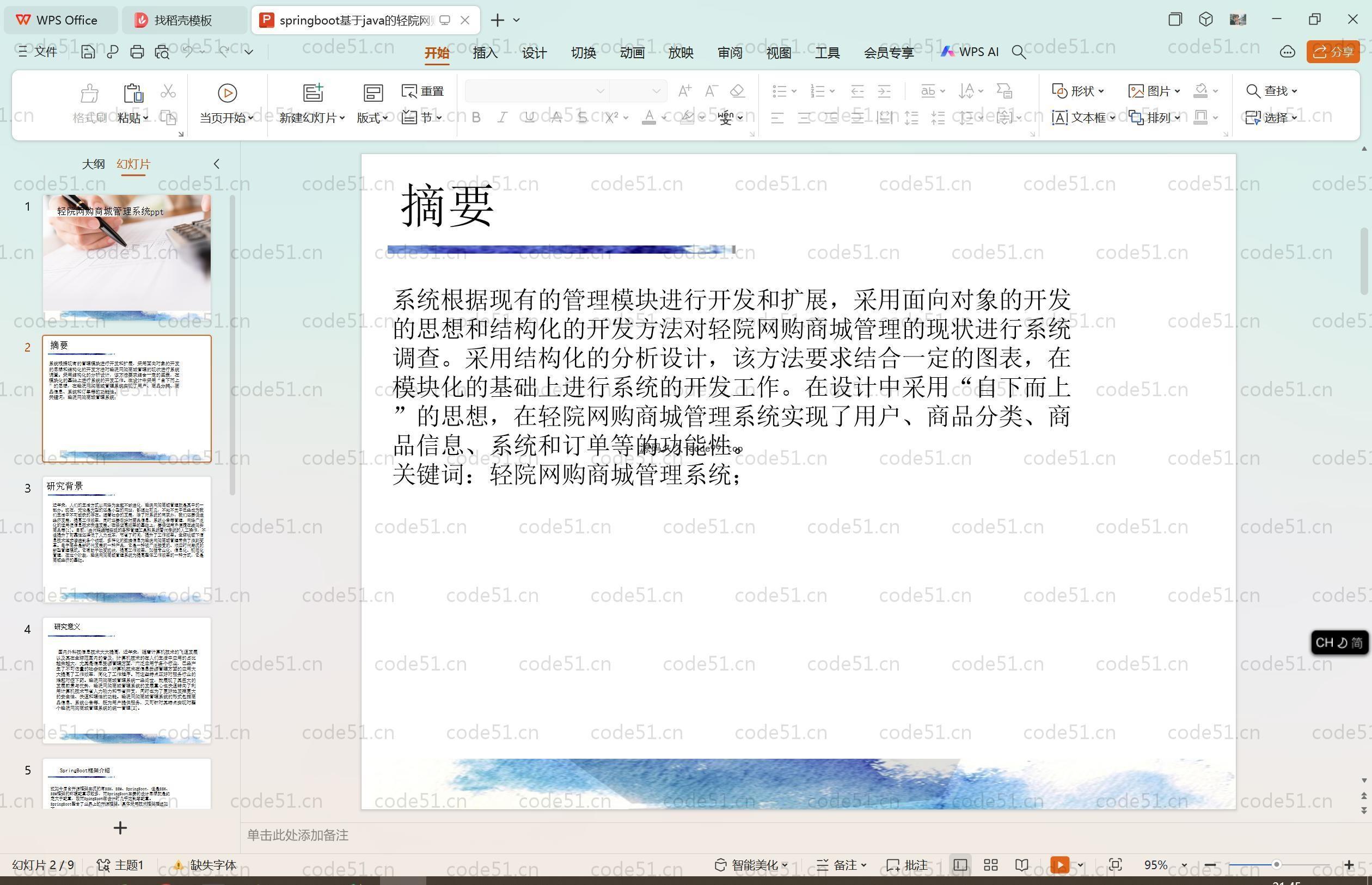Image resolution: width=1372 pixels, height=885 pixels.
Task: Expand the New Slide (新建幻灯片) dropdown
Action: click(x=312, y=118)
